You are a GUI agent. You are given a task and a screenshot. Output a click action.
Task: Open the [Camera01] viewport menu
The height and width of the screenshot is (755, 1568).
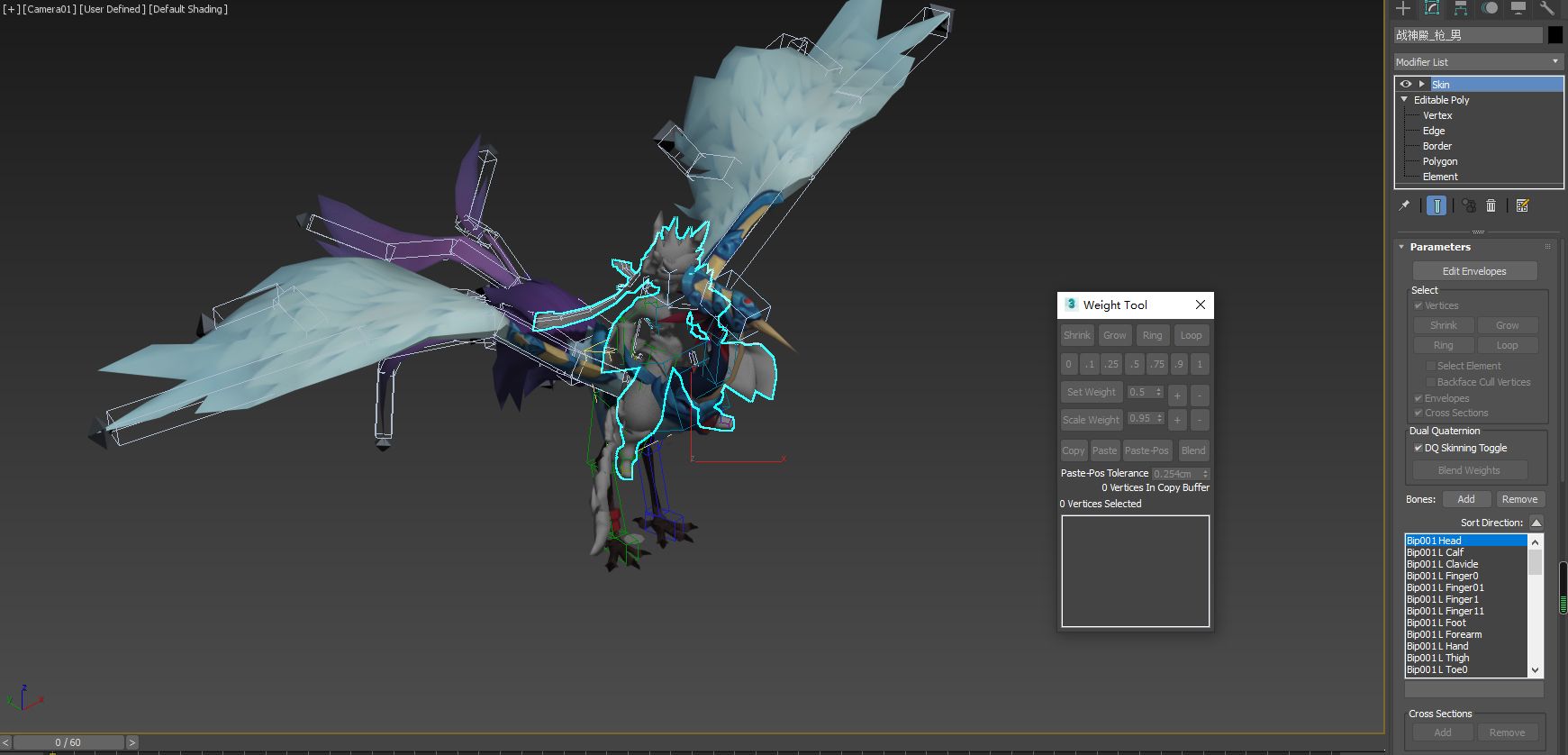tap(50, 9)
